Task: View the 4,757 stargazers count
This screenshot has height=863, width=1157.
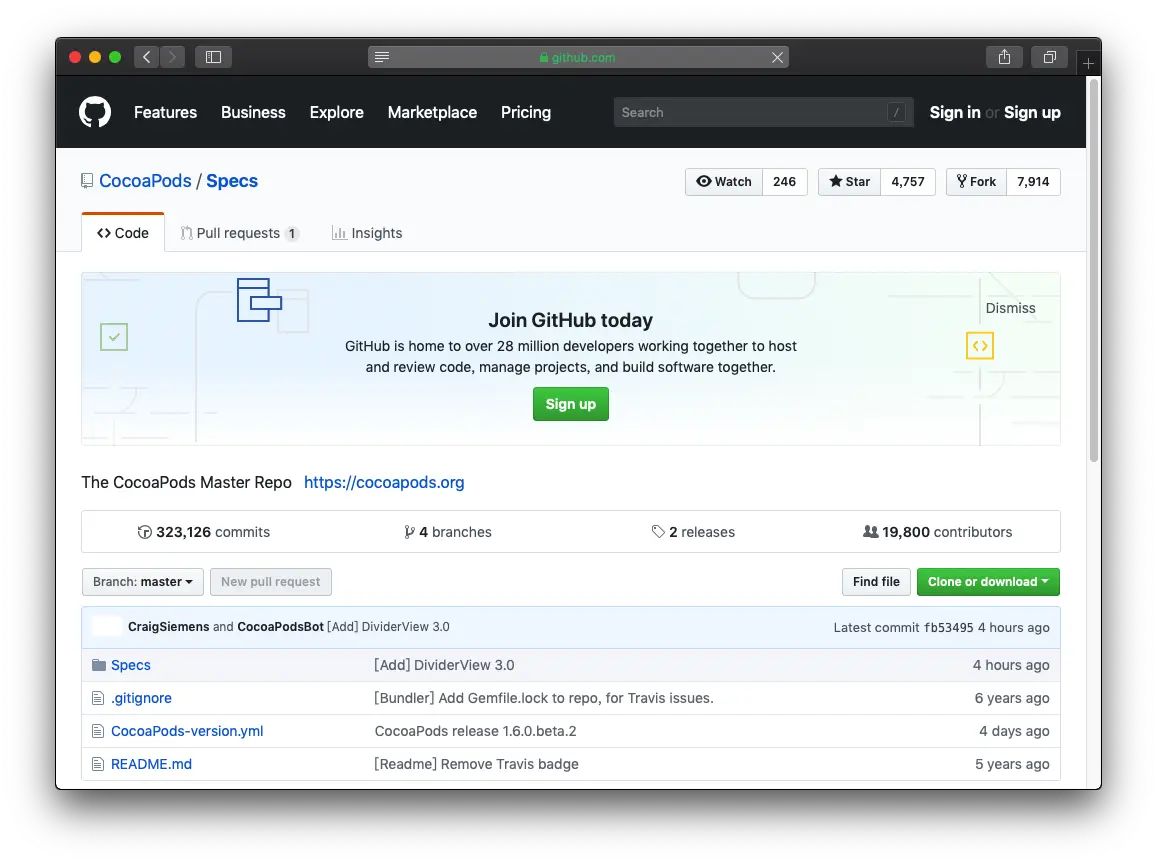Action: pyautogui.click(x=908, y=181)
